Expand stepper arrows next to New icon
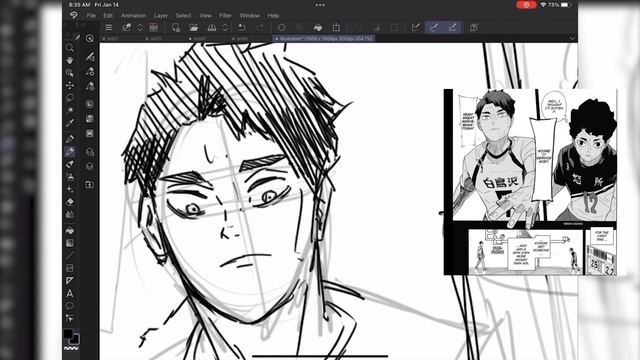 (140, 27)
